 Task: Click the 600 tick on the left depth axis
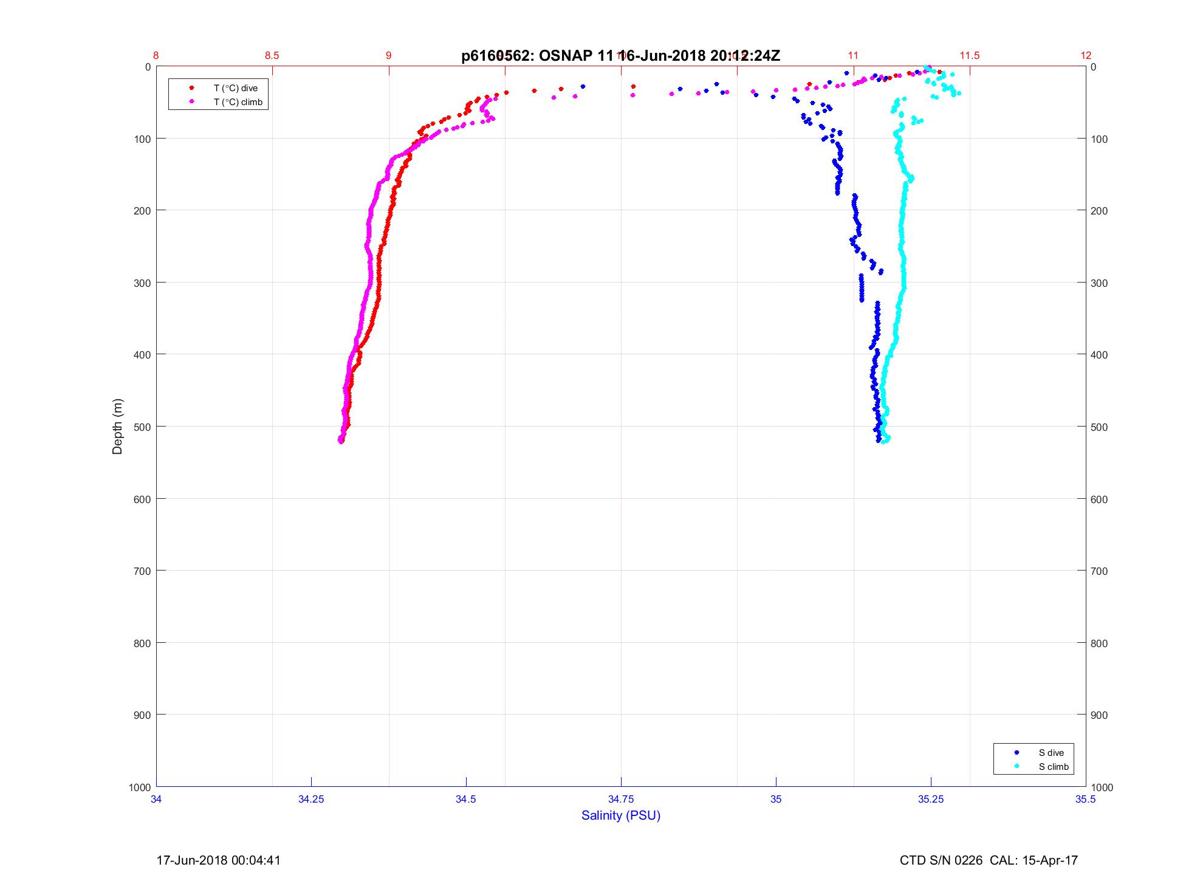click(x=141, y=499)
